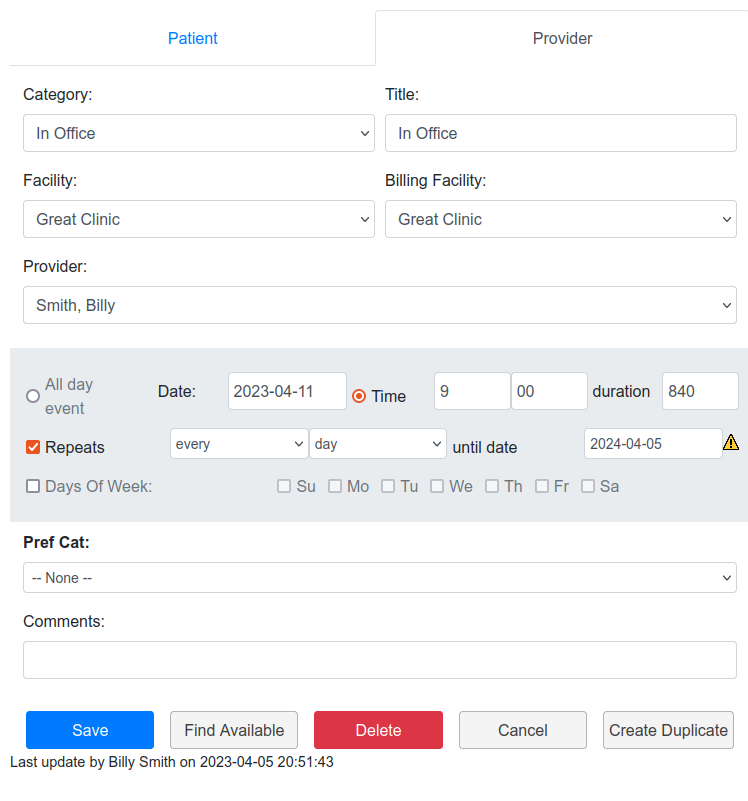Click the yellow warning icon beside until date
The height and width of the screenshot is (801, 748).
coord(731,443)
